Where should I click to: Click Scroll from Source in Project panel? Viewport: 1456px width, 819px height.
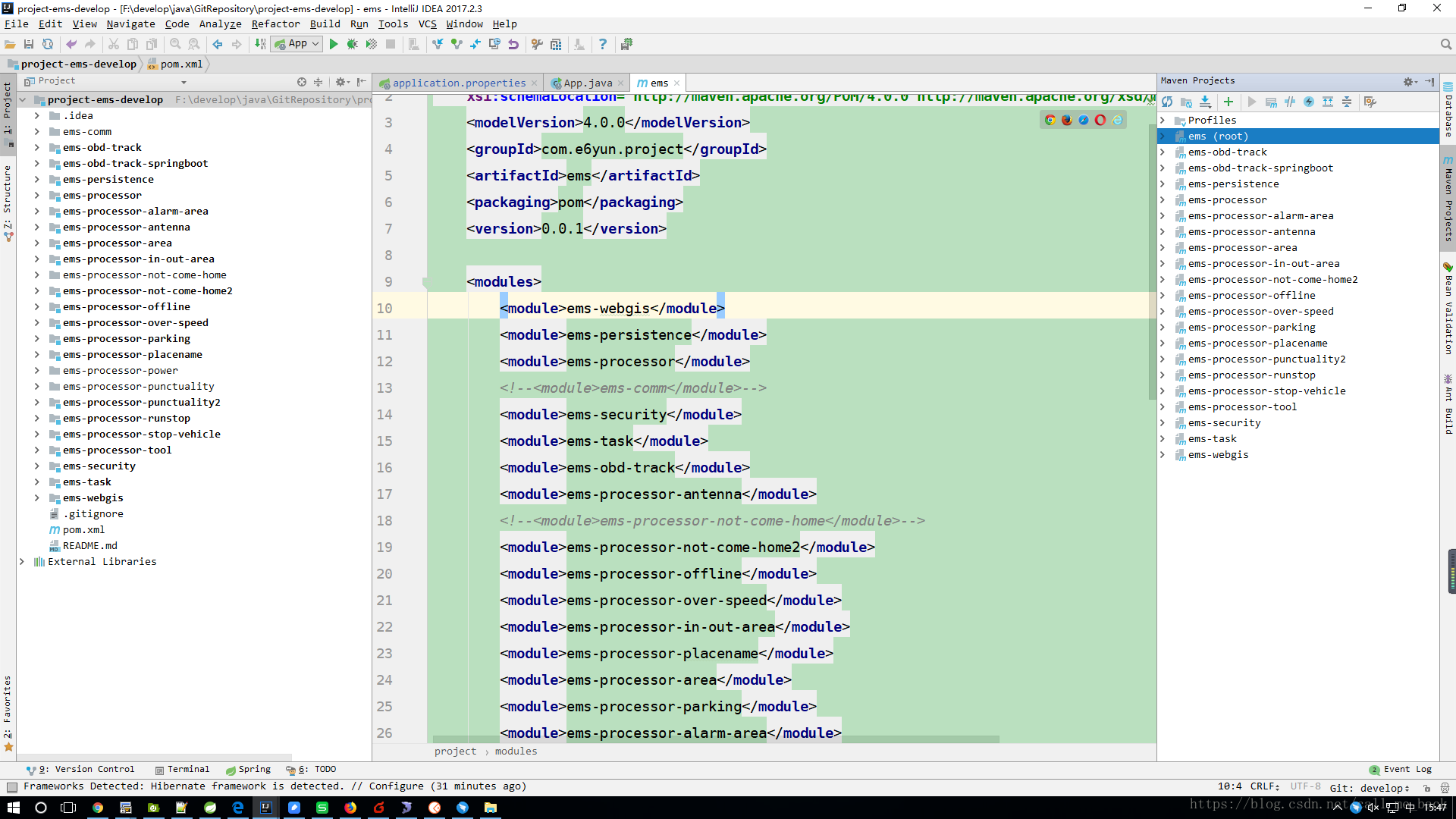pyautogui.click(x=302, y=81)
